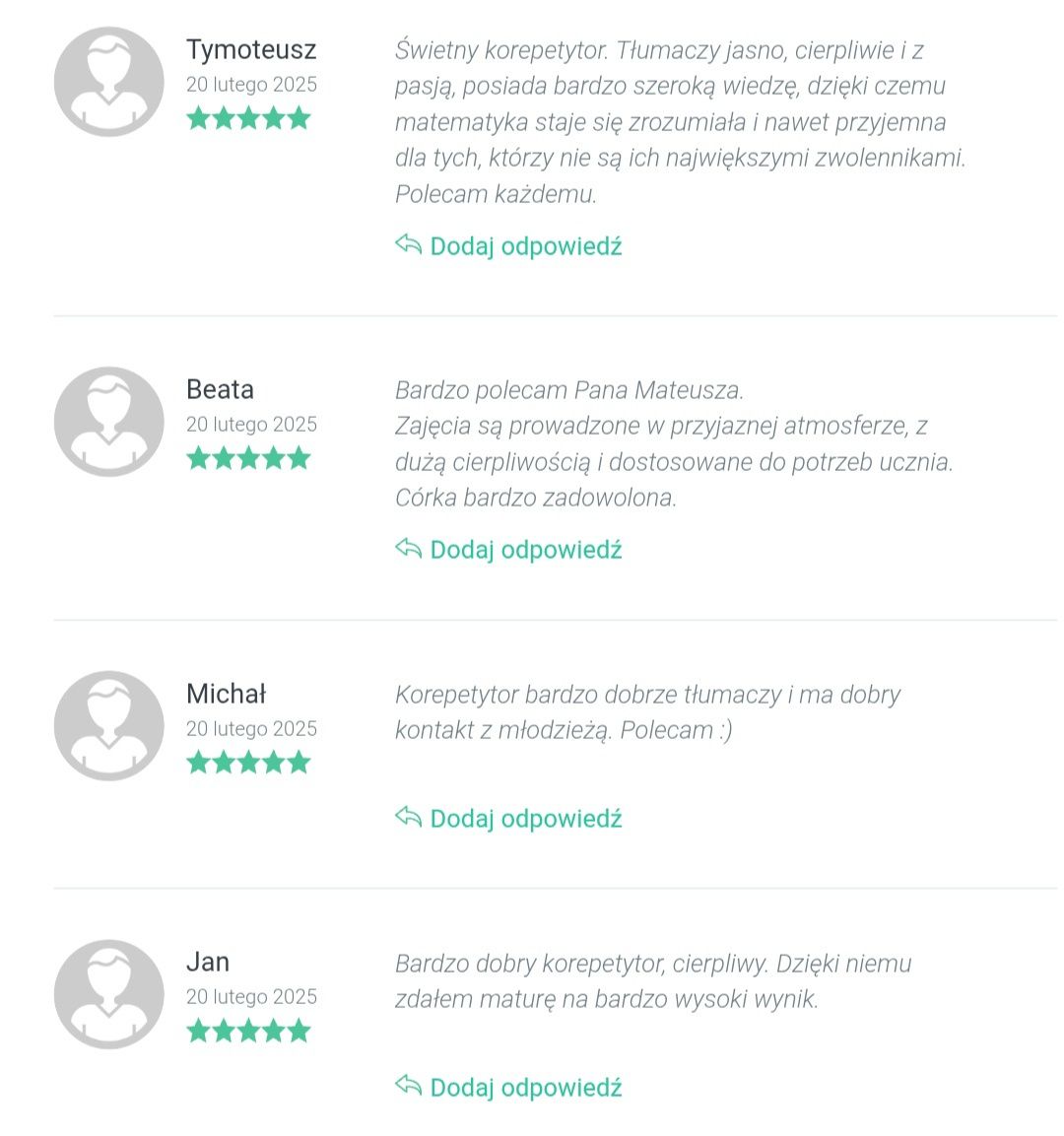1064x1136 pixels.
Task: Click the five-star rating for Tymoteusz
Action: click(x=248, y=118)
